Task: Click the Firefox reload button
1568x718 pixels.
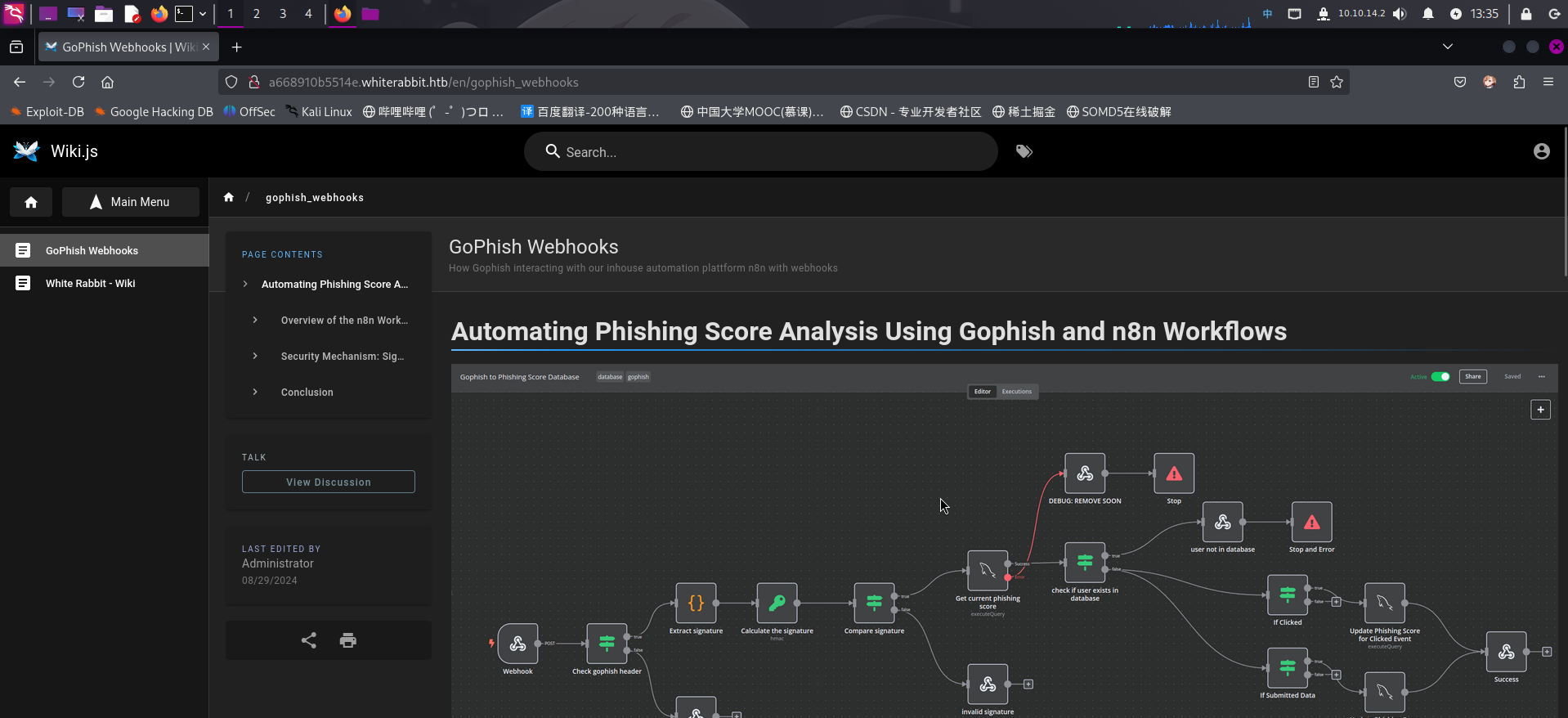Action: (x=78, y=82)
